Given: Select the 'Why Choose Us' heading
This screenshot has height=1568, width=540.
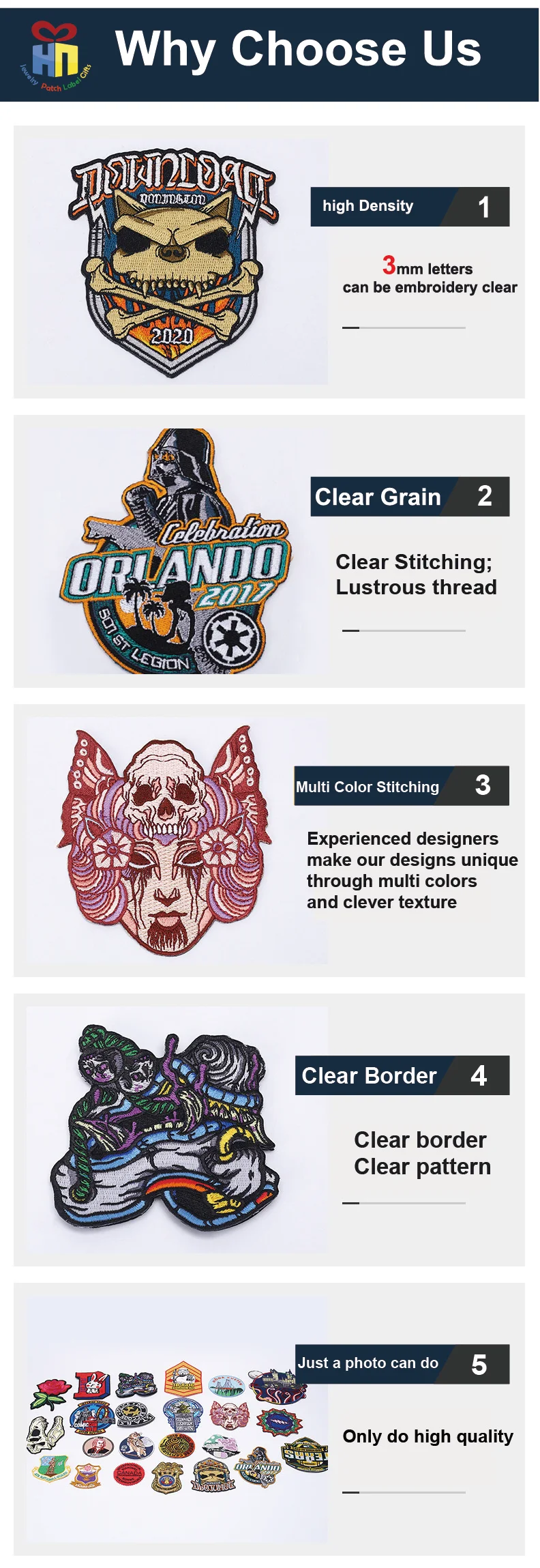Looking at the screenshot, I should click(x=298, y=49).
